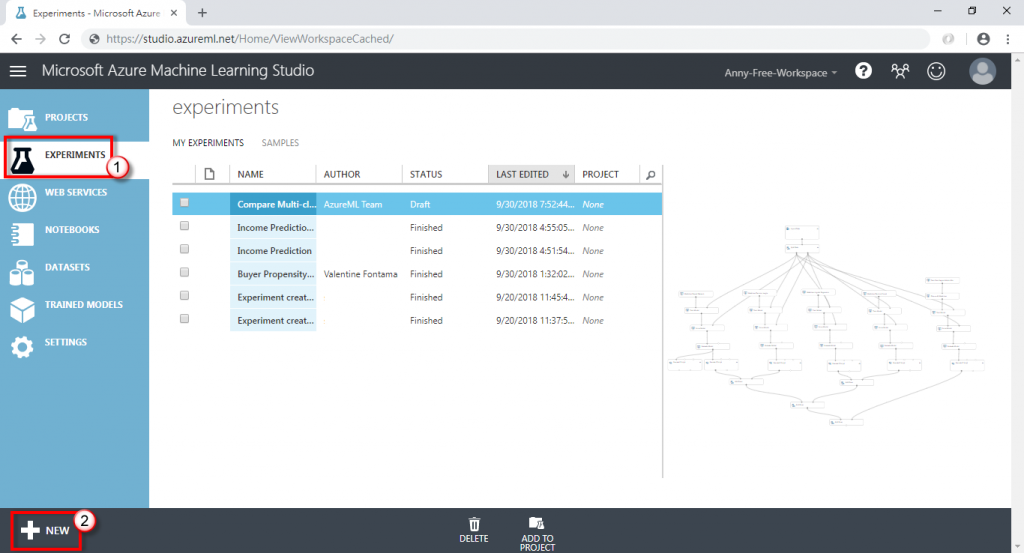Check the 9/20/2018 11:45 experiment checkbox

tap(184, 296)
